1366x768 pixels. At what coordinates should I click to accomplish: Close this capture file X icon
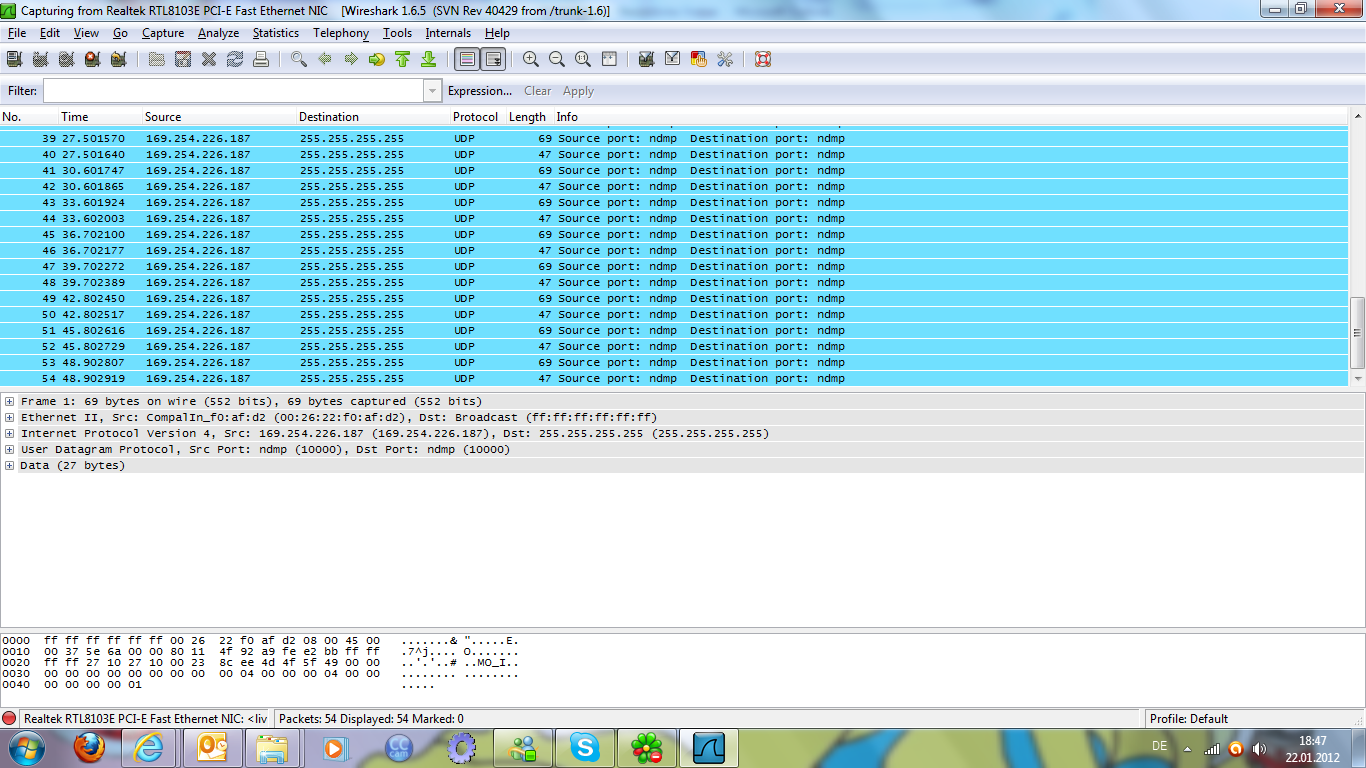coord(209,59)
